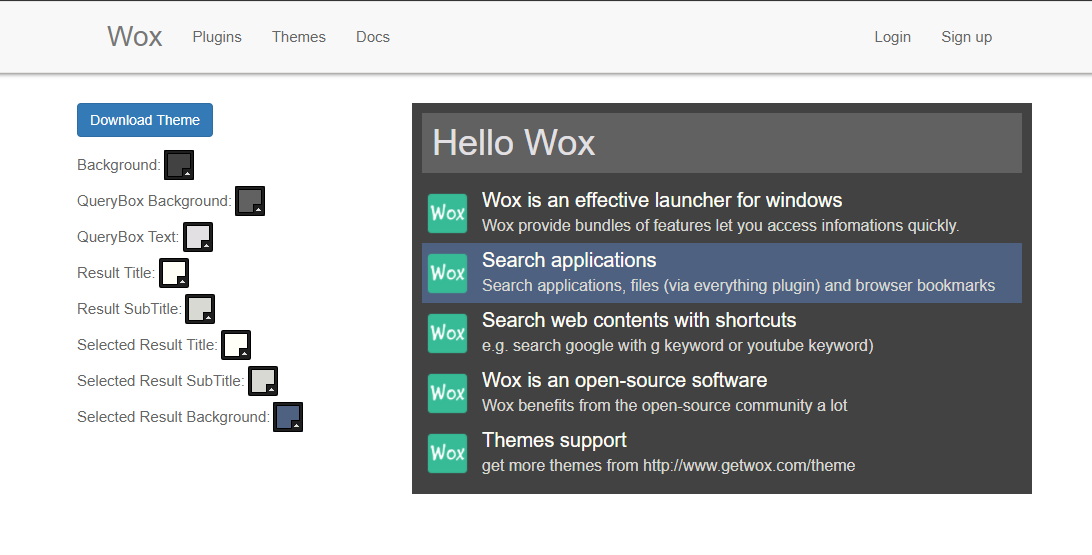
Task: Open the Selected Result Title color swatch
Action: point(236,345)
